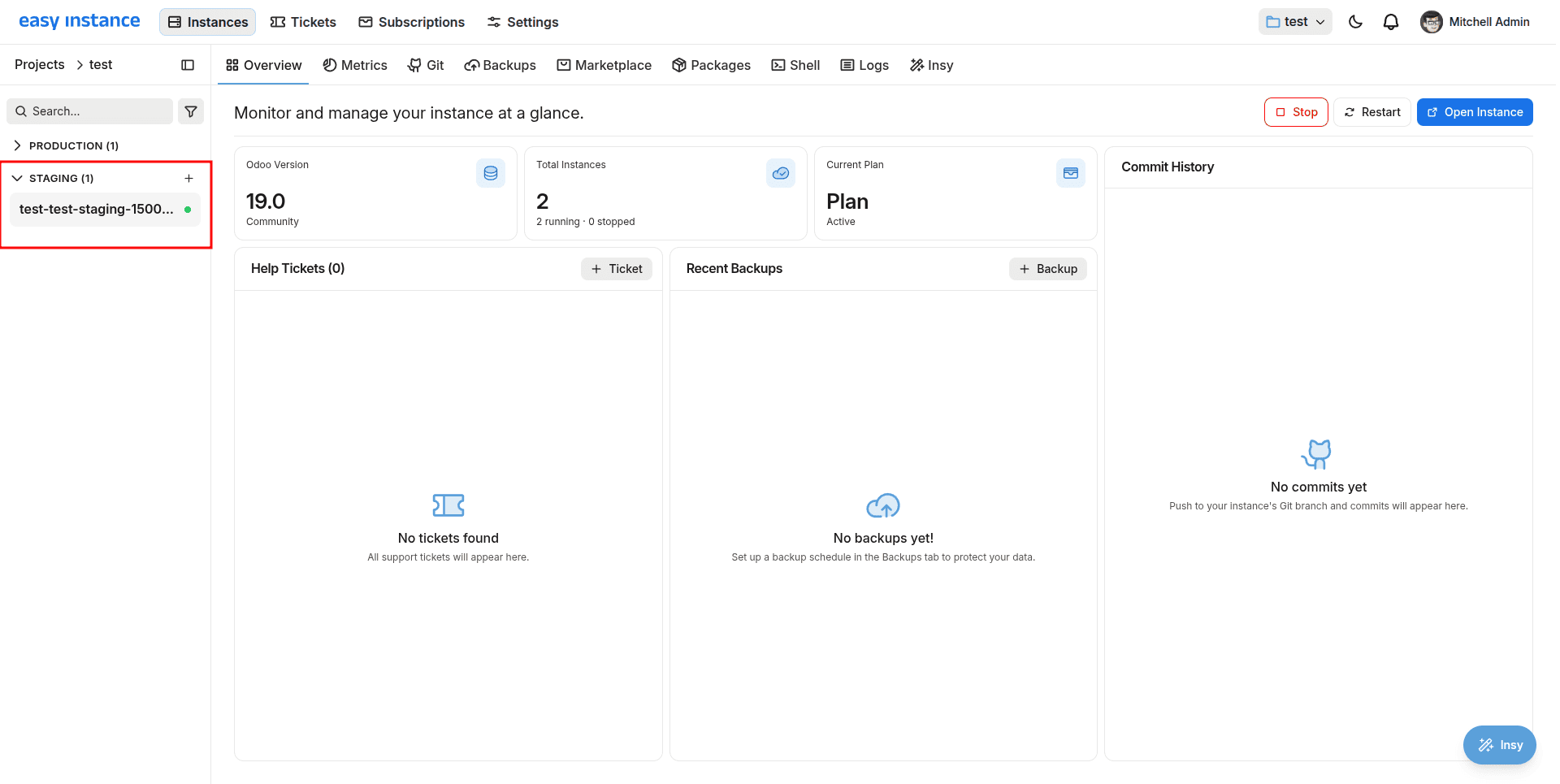Click the Projects breadcrumb link
The image size is (1560, 784).
point(39,64)
